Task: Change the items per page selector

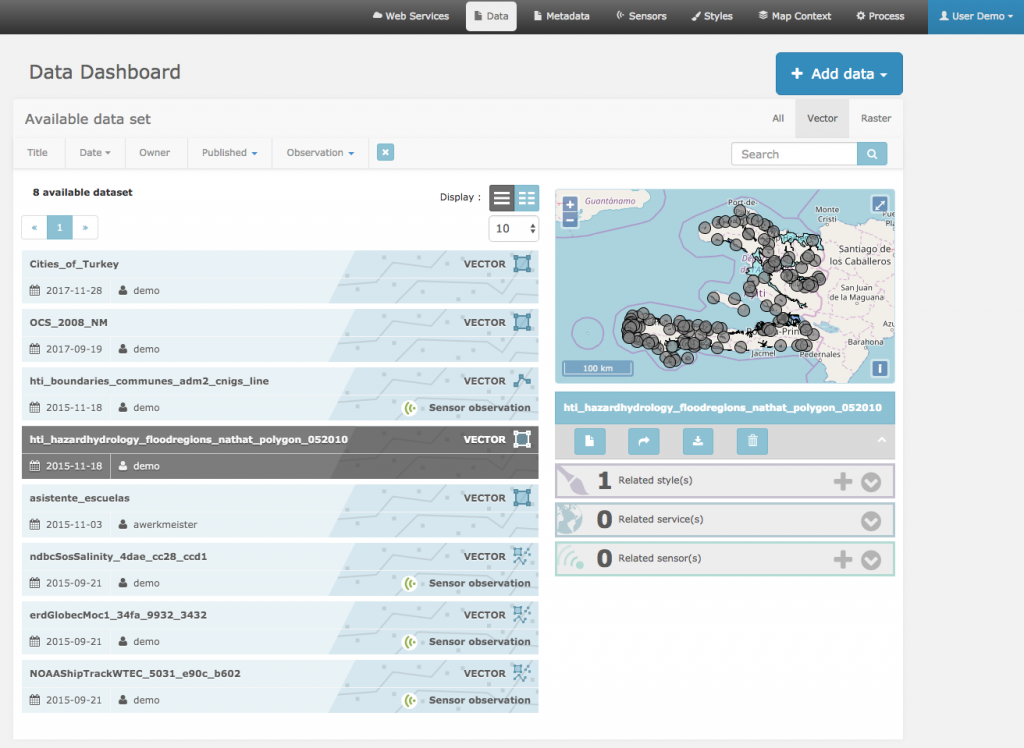Action: click(514, 229)
